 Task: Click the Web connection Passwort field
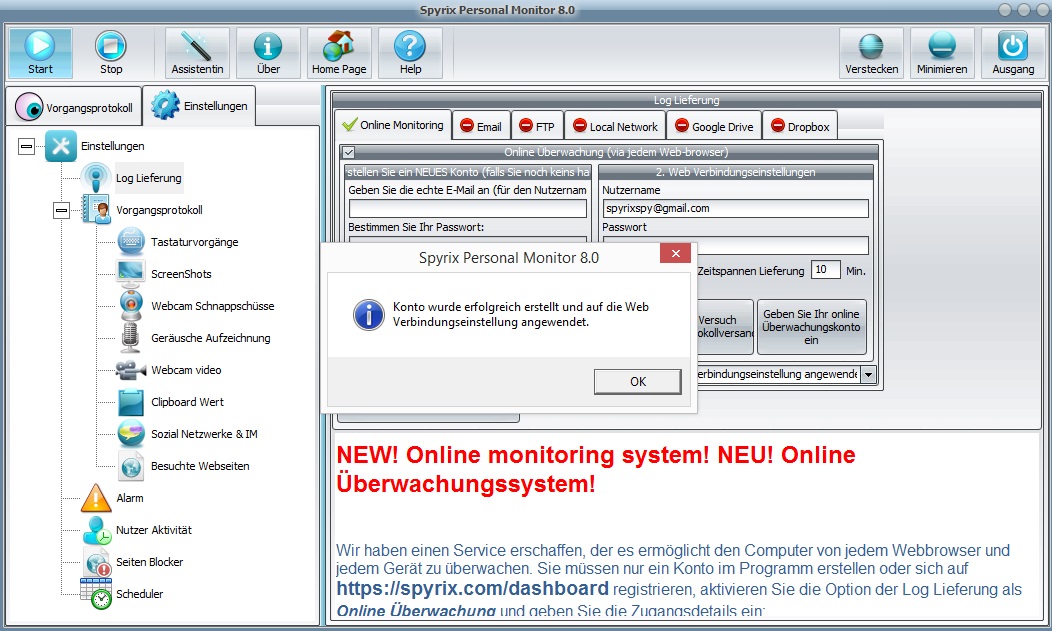click(782, 245)
